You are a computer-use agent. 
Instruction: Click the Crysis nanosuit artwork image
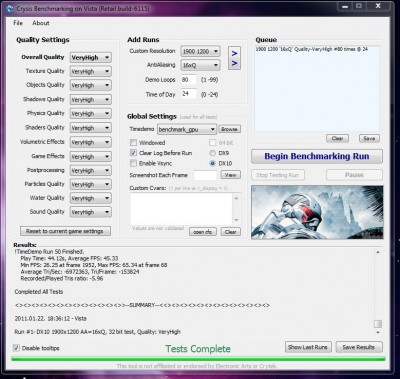(317, 212)
